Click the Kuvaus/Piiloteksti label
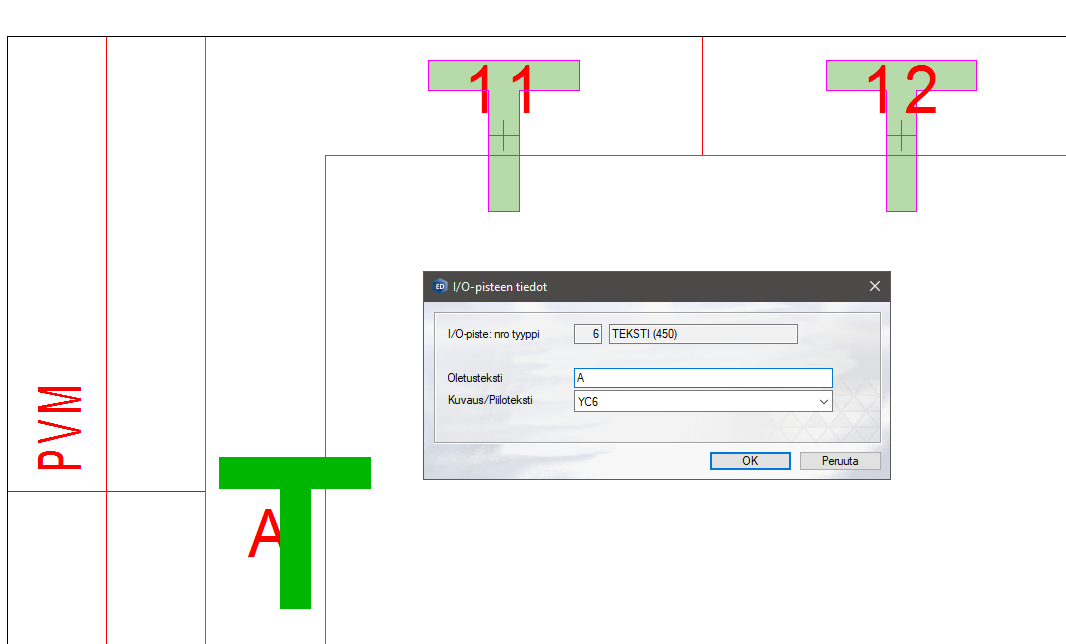This screenshot has width=1066, height=644. coord(490,400)
